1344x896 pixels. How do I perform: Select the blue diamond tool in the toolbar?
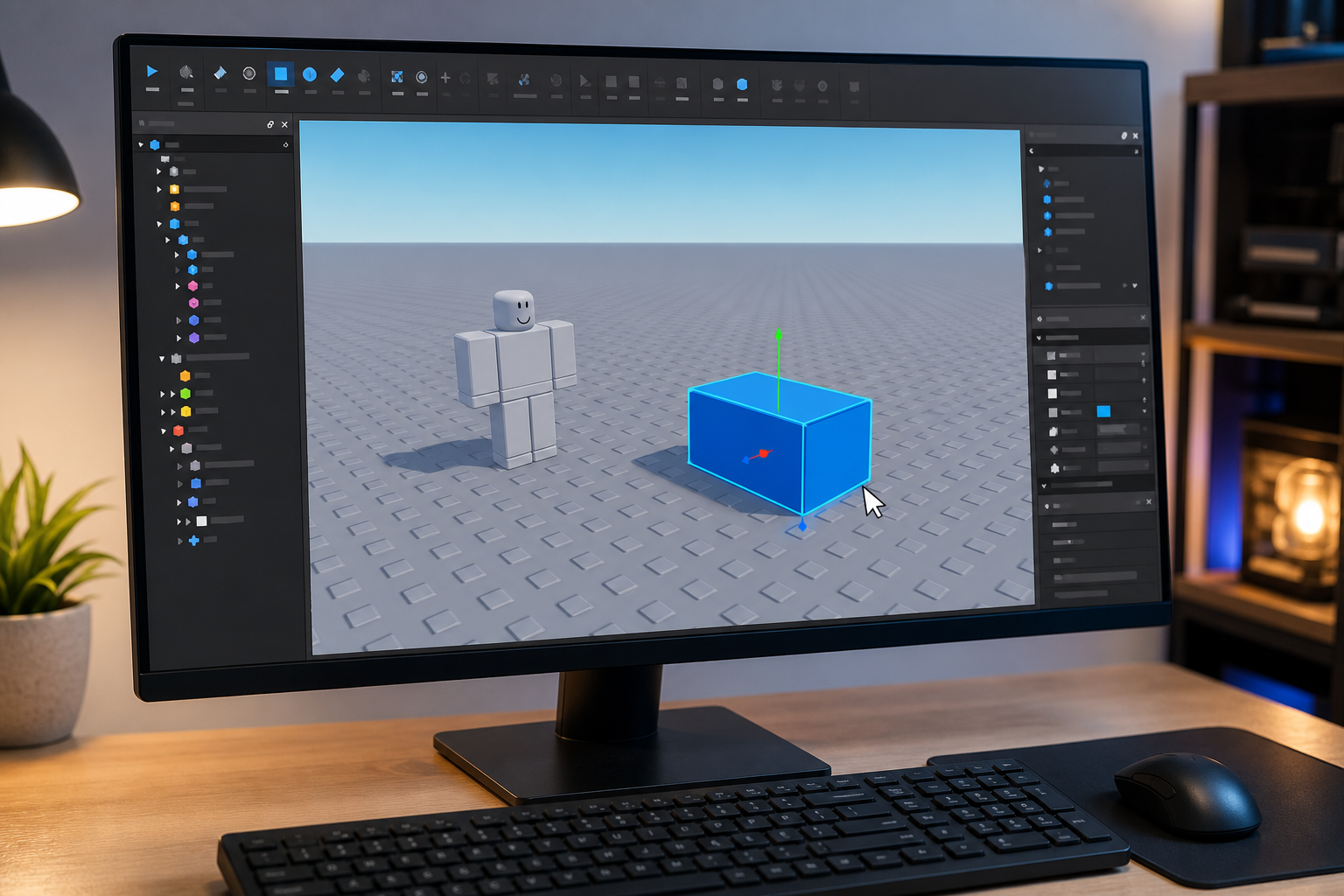[338, 75]
